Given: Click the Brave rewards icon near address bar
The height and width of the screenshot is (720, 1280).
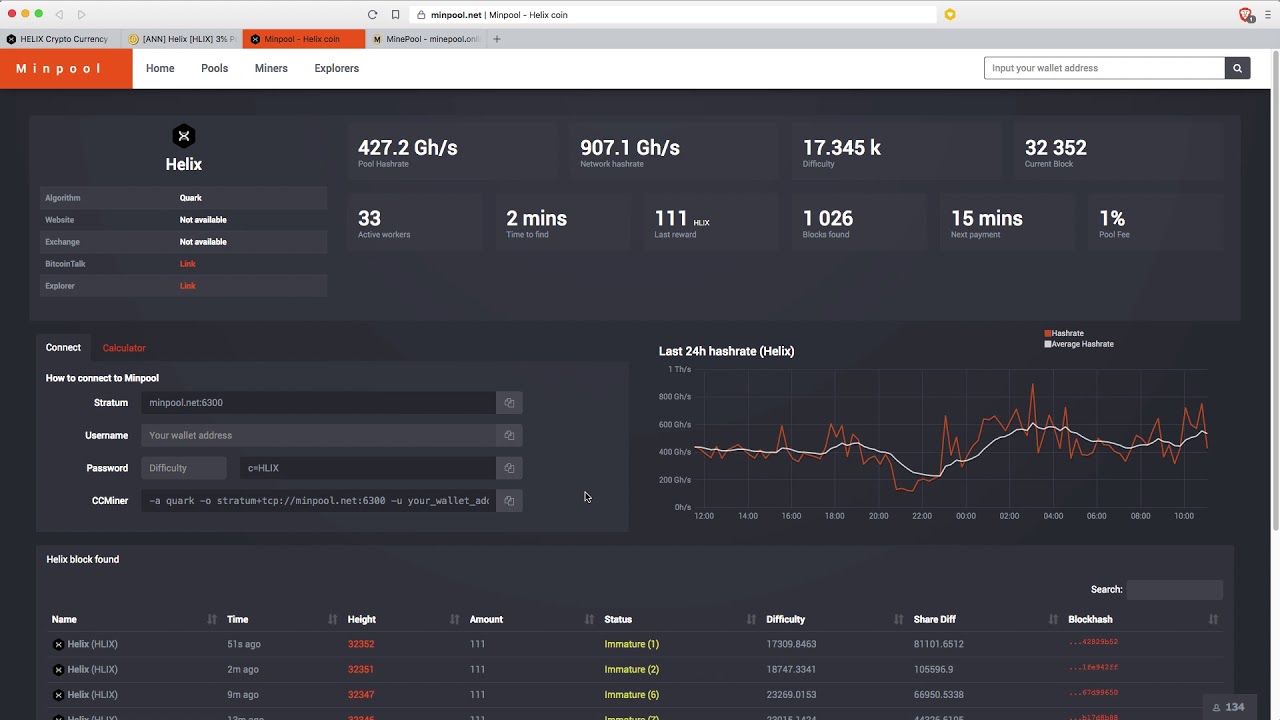Looking at the screenshot, I should [x=950, y=15].
